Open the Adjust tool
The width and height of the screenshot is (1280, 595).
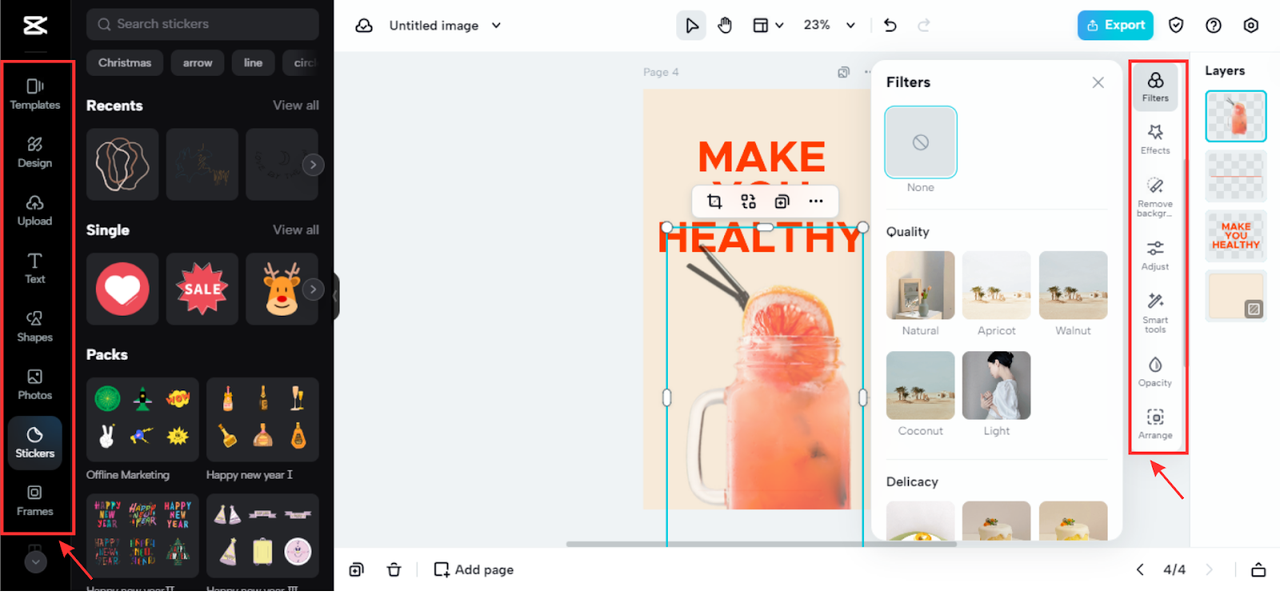[1155, 255]
